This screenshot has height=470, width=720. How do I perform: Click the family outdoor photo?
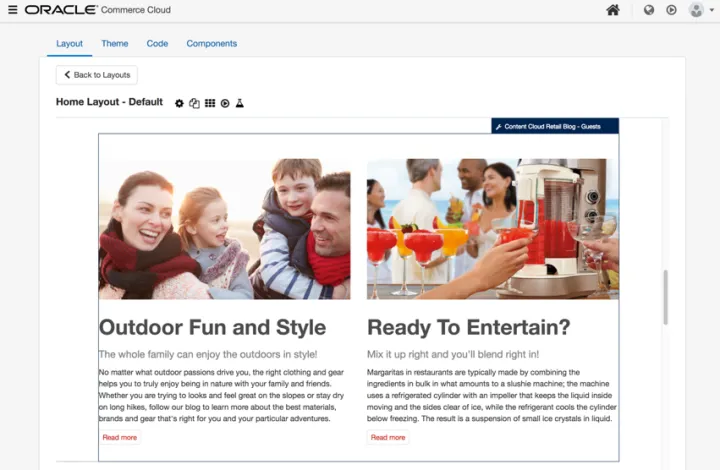point(224,229)
